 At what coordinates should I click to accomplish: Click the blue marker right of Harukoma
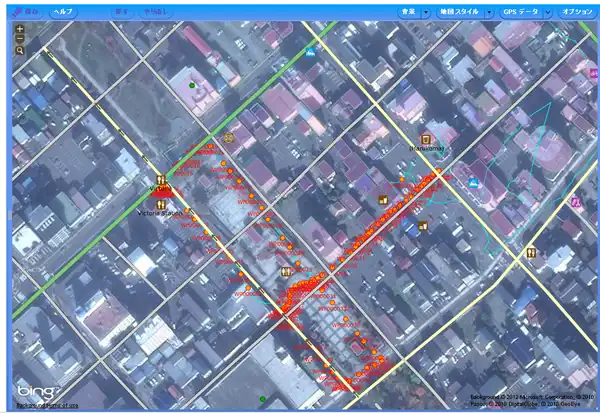(473, 182)
